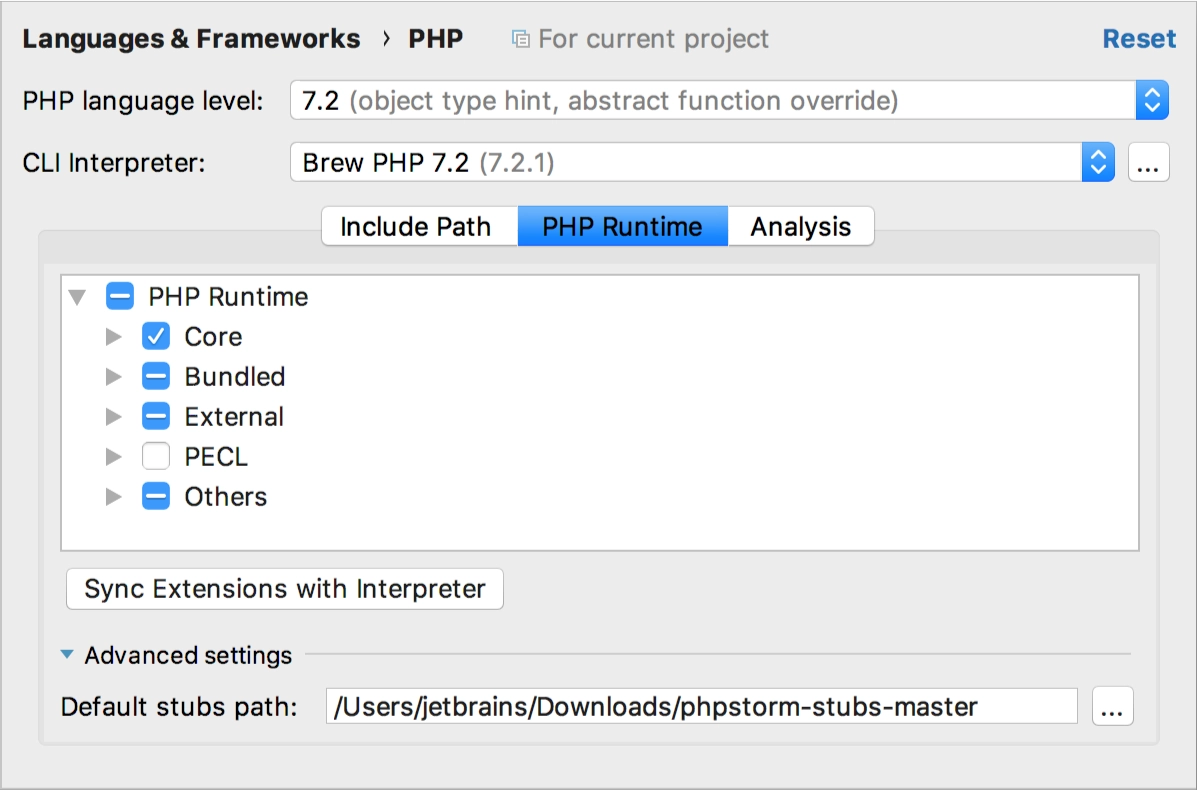
Task: Select the Others tree label
Action: coord(226,496)
